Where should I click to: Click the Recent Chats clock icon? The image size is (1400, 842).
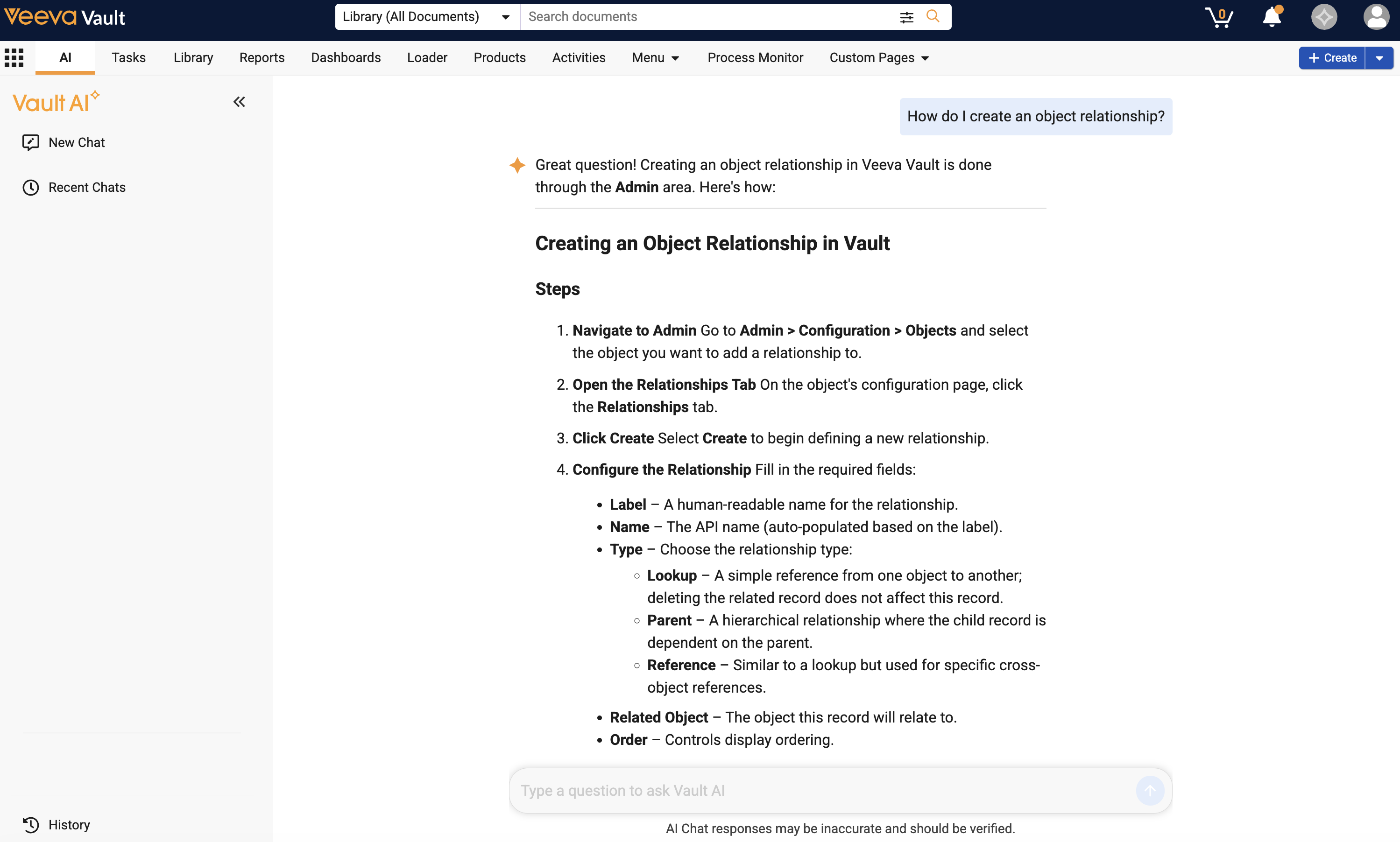click(31, 187)
